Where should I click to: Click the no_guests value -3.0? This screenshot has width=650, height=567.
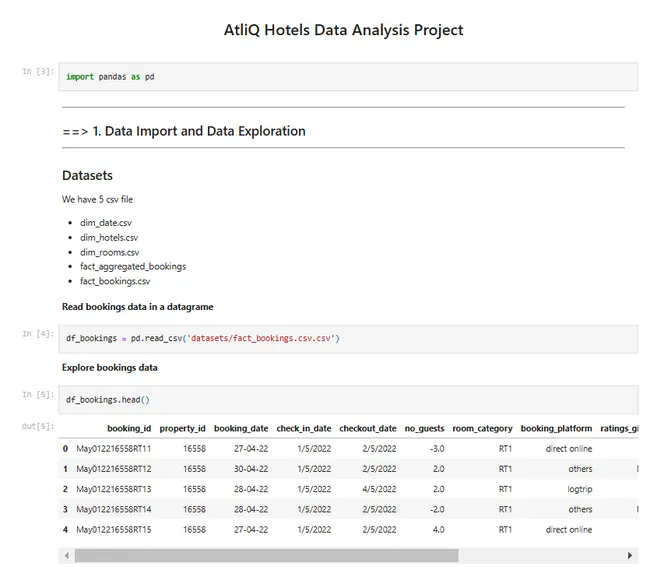437,449
